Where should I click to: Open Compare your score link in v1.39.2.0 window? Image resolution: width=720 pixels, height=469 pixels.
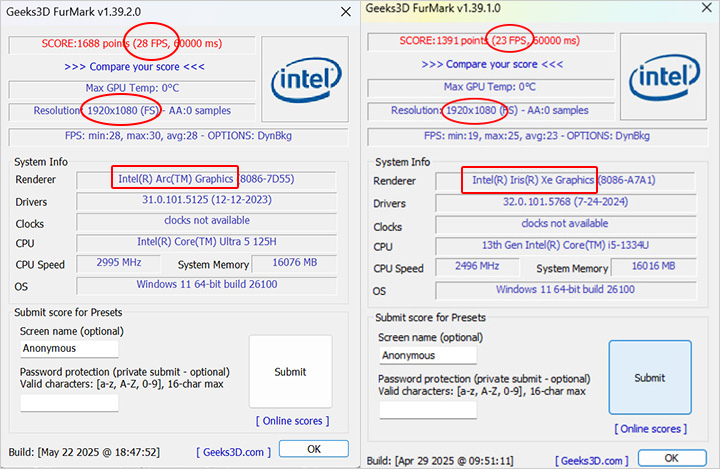134,67
